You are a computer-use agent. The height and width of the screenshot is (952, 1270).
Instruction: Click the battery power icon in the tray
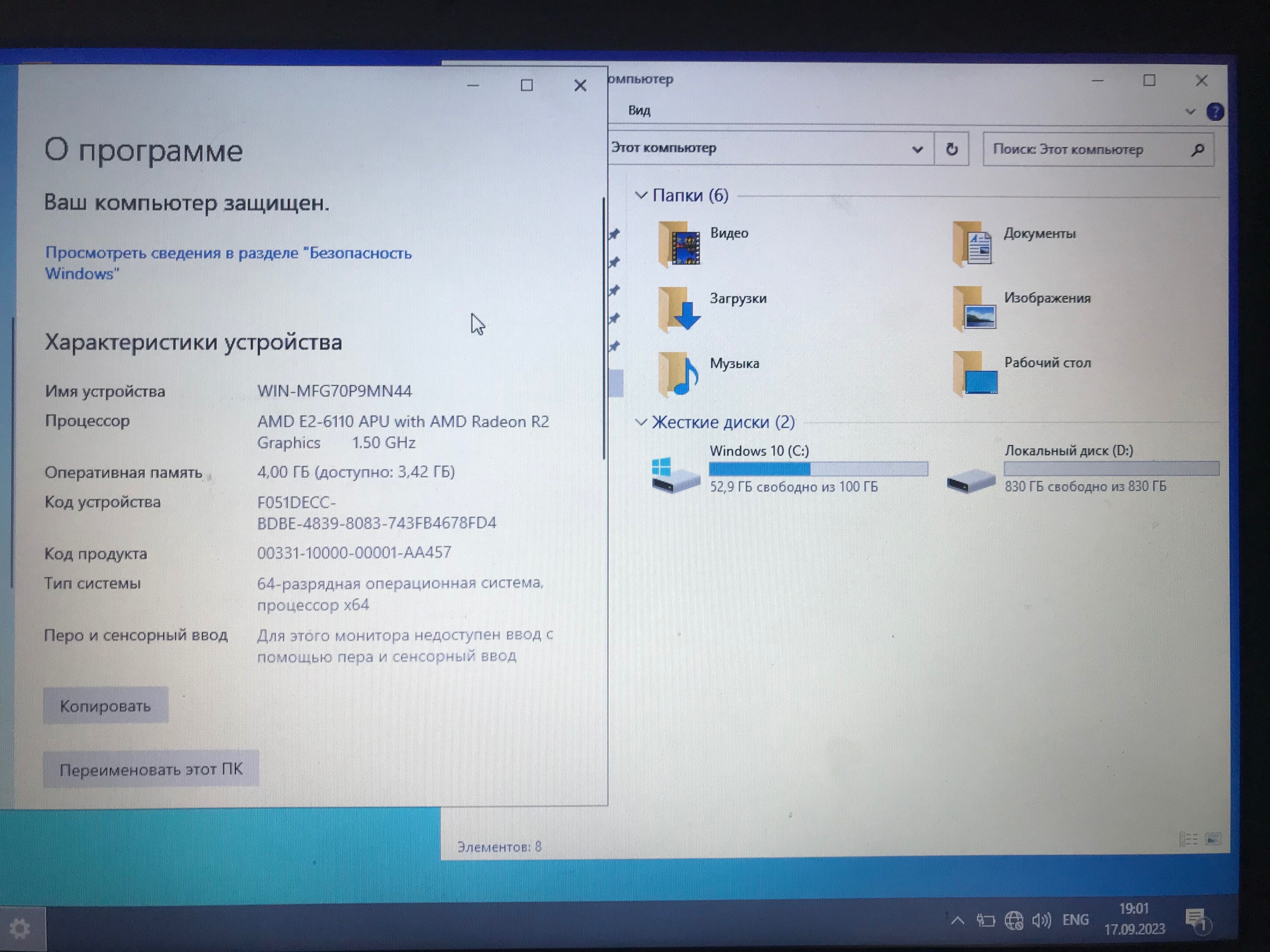pos(985,921)
